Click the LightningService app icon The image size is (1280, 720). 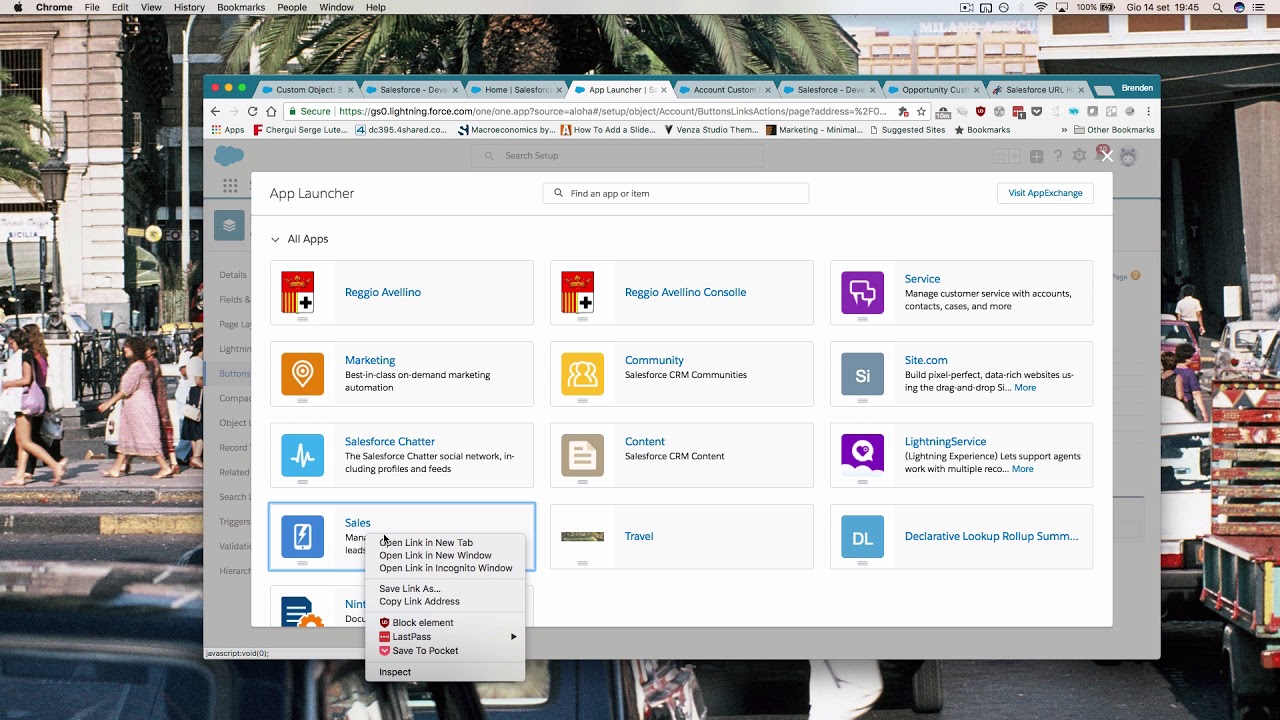tap(862, 455)
